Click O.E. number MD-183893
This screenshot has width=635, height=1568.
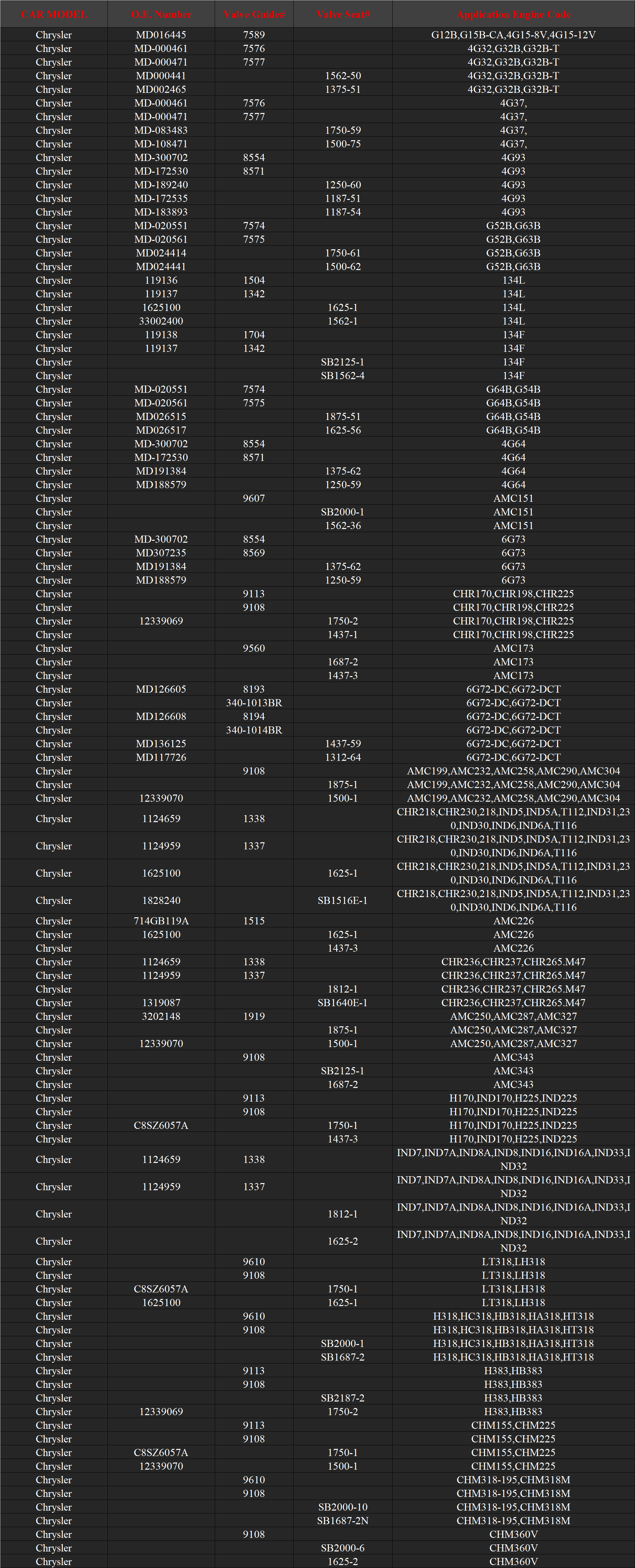click(161, 212)
